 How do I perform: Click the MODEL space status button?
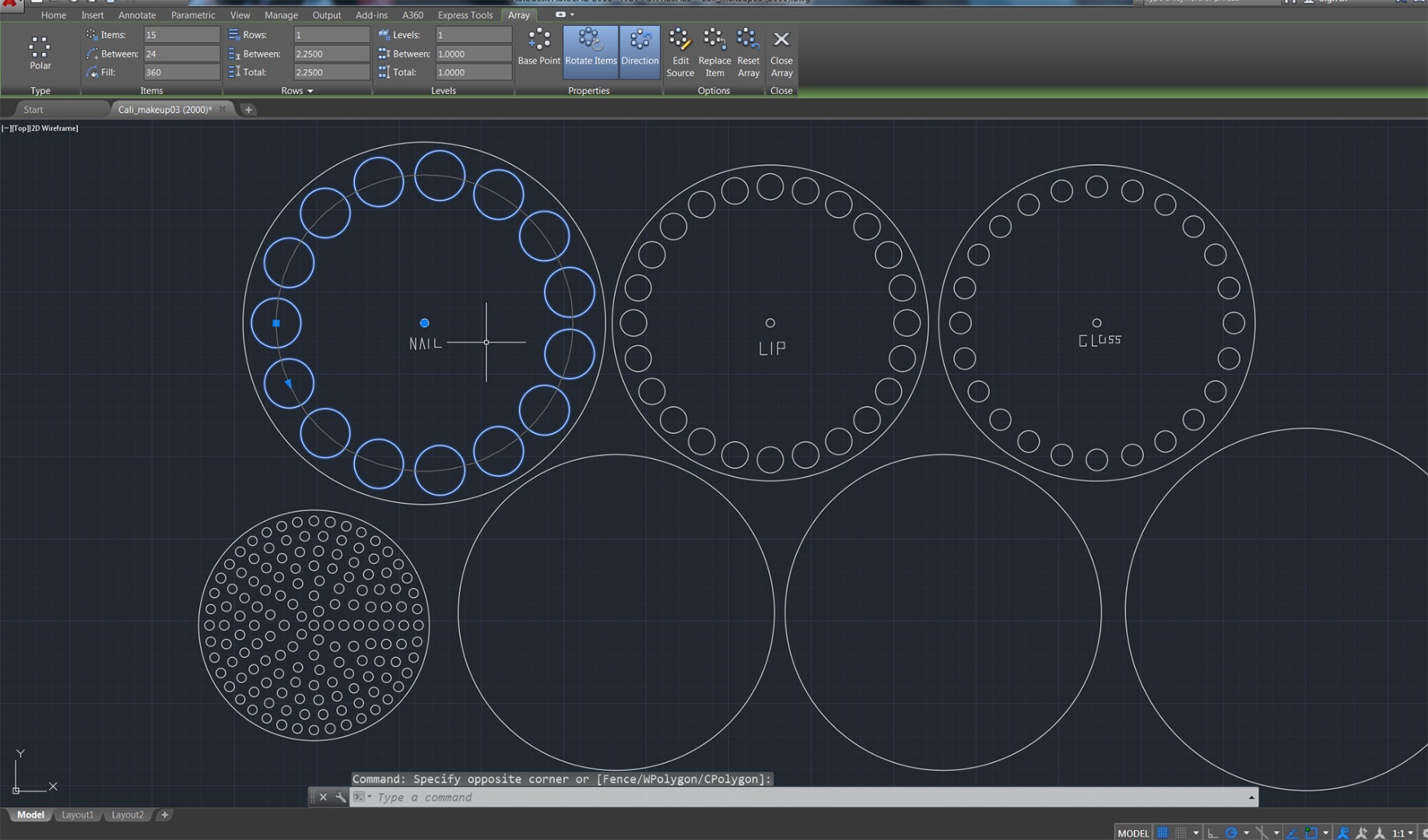click(x=1132, y=832)
